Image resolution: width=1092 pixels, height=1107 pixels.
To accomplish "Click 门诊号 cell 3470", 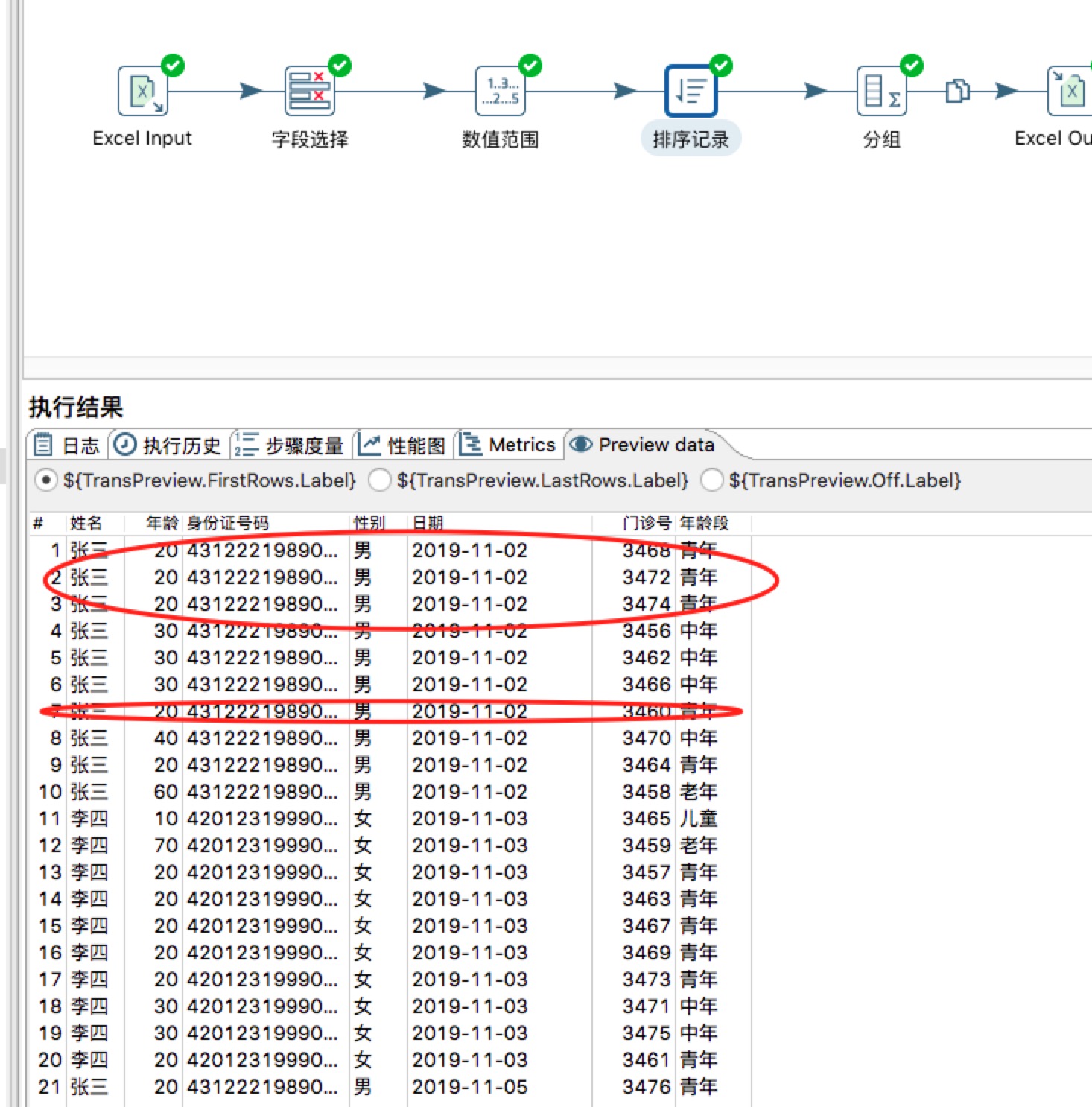I will tap(647, 738).
